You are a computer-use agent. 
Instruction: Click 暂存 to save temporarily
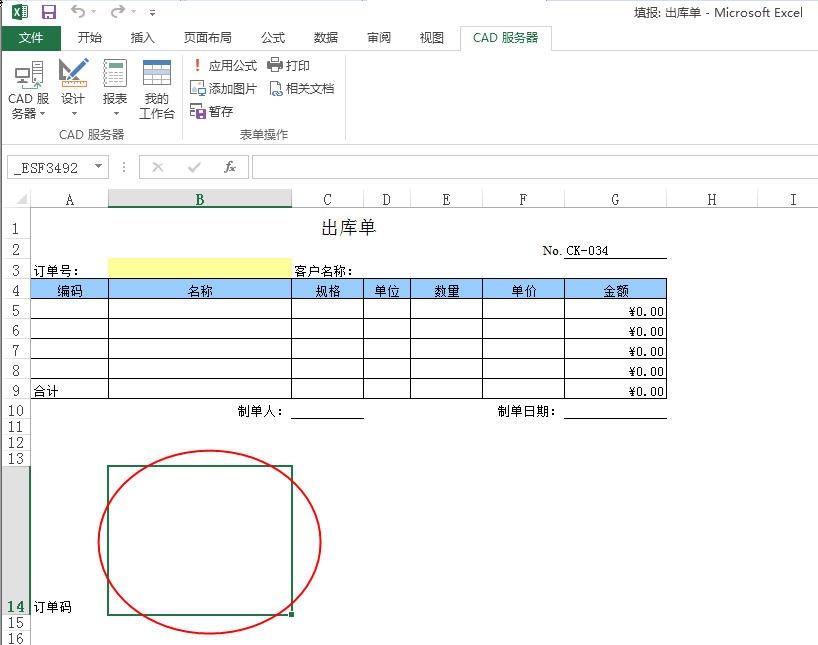pos(212,111)
